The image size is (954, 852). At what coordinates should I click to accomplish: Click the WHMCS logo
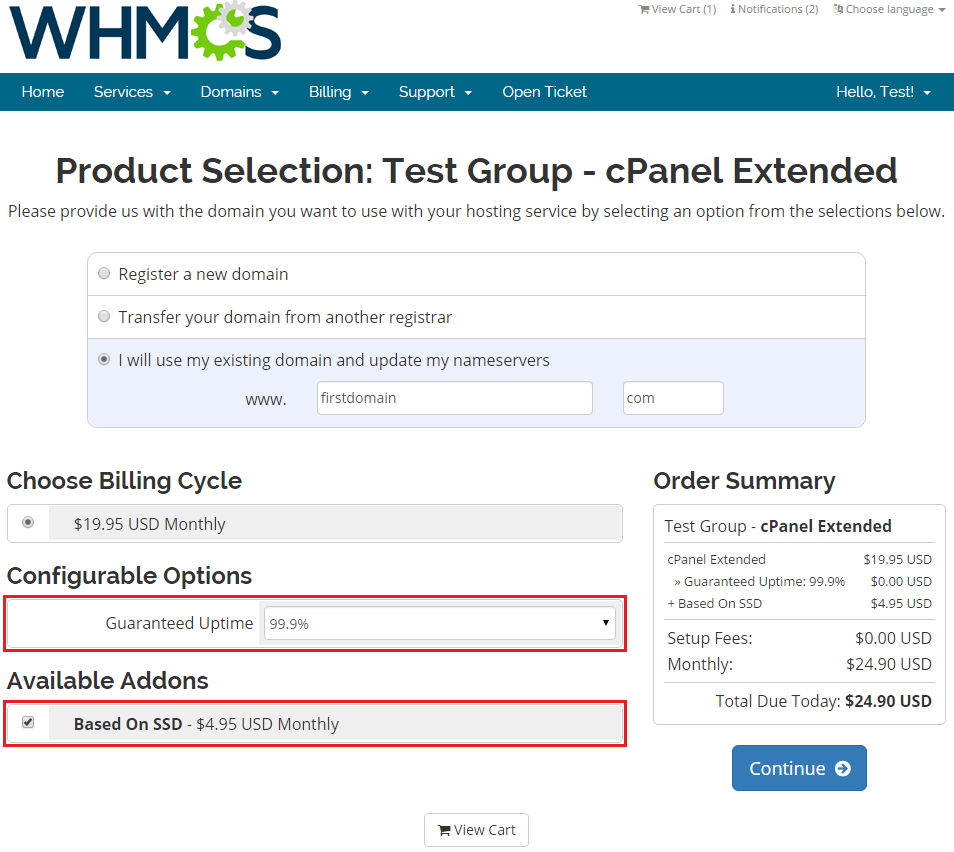click(x=145, y=32)
